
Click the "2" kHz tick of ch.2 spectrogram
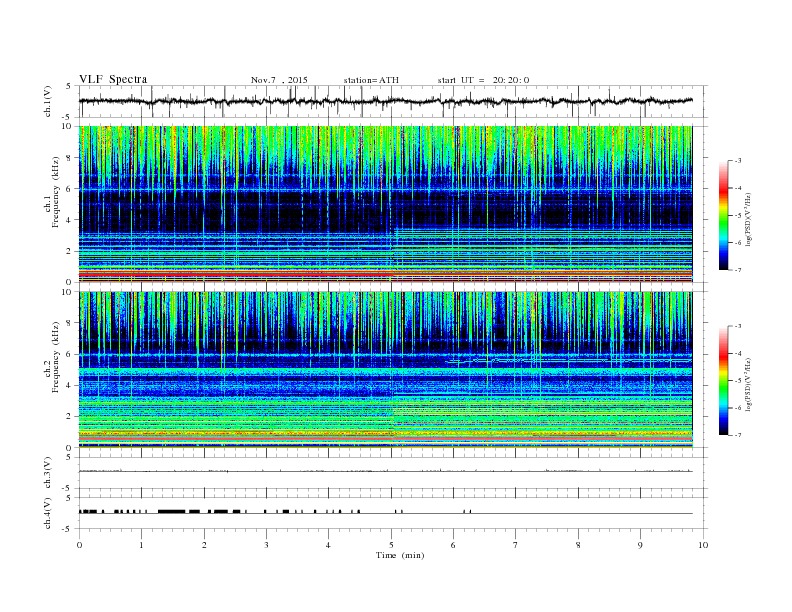pyautogui.click(x=69, y=417)
